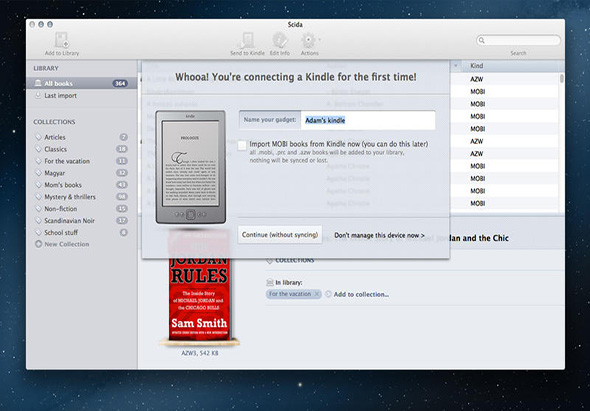Select Last import in the sidebar
Viewport: 590px width, 411px height.
82,96
